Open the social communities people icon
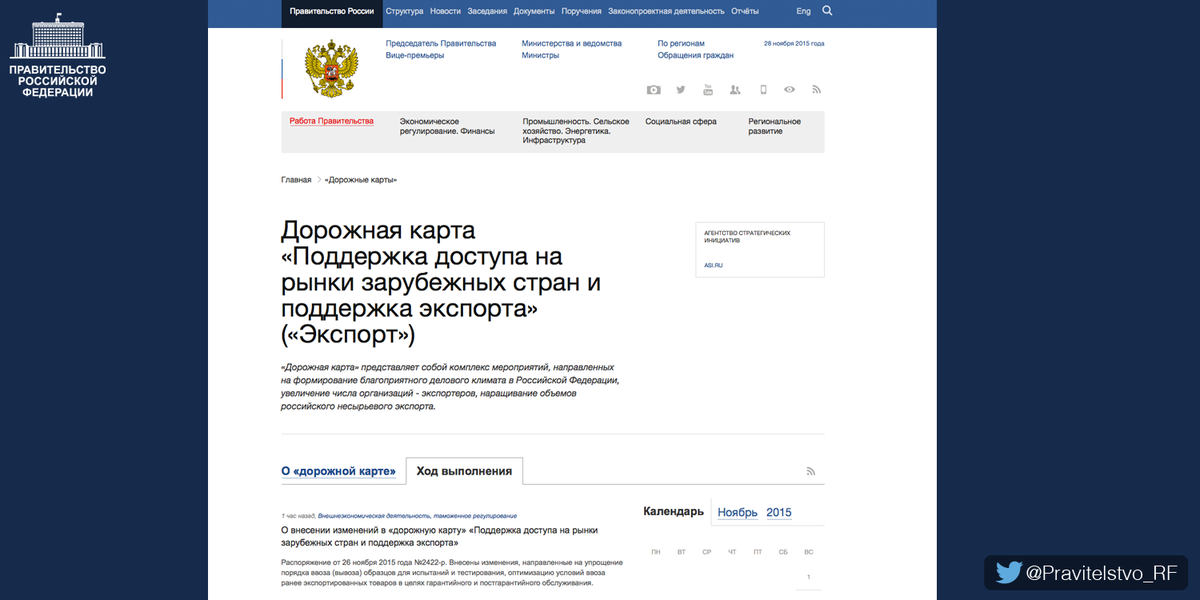This screenshot has height=600, width=1200. [735, 90]
